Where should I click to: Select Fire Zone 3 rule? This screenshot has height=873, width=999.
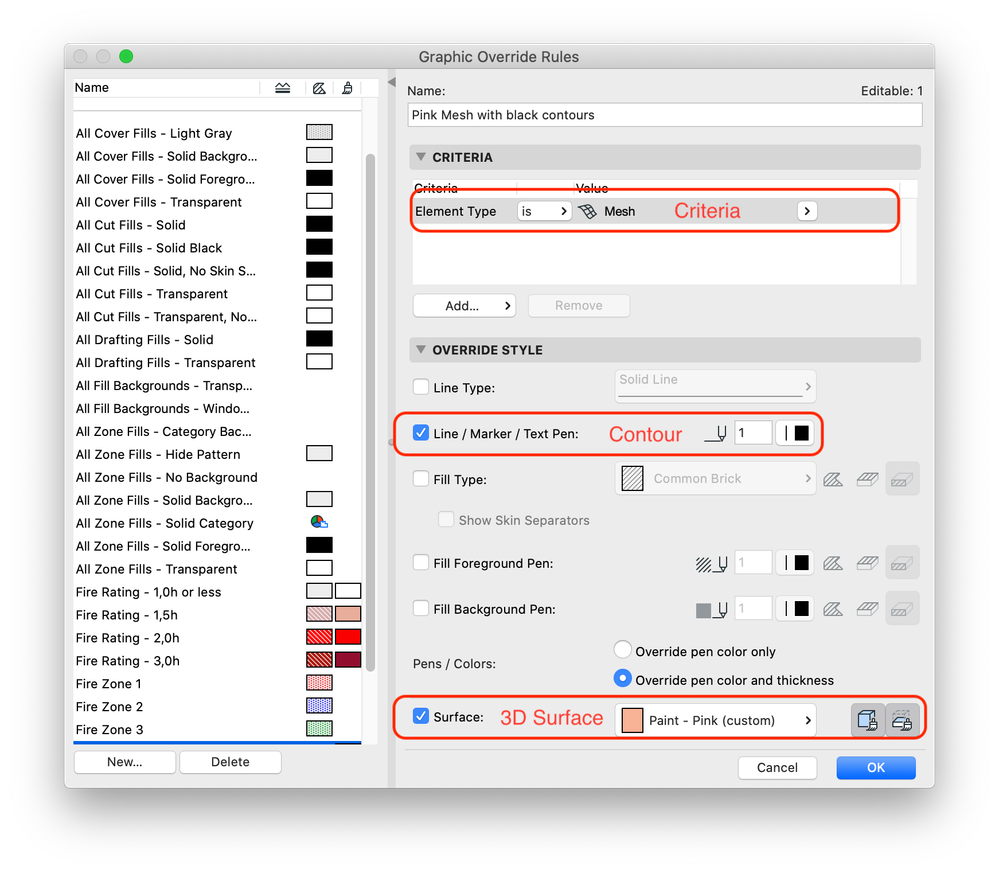[109, 730]
